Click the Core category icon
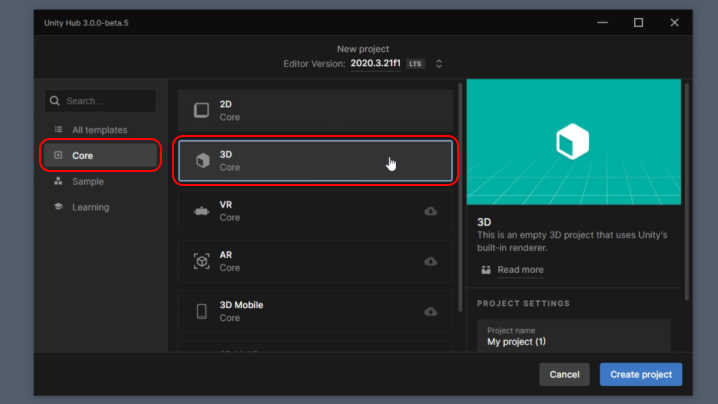Image resolution: width=718 pixels, height=404 pixels. pos(58,155)
